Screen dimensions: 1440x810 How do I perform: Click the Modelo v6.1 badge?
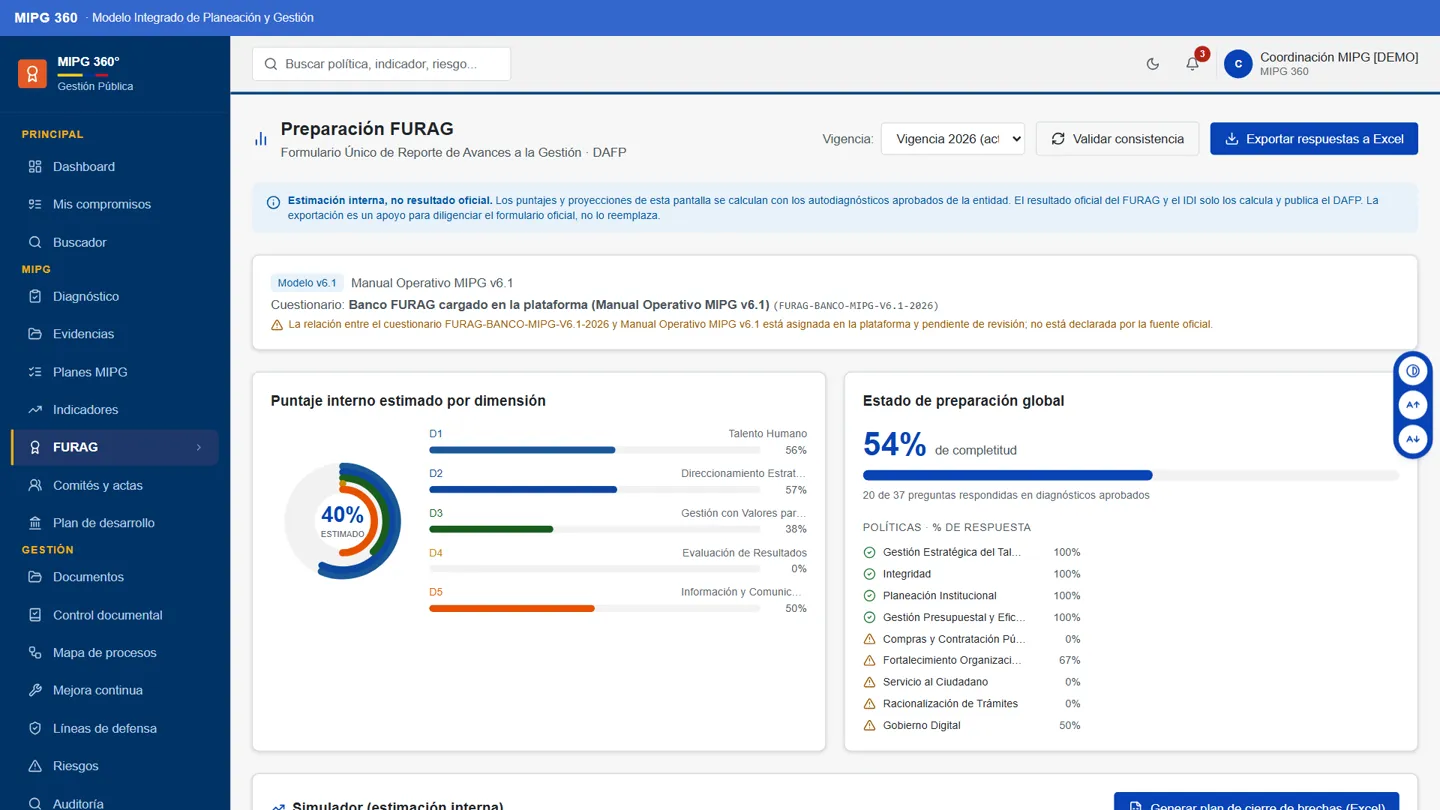point(307,283)
